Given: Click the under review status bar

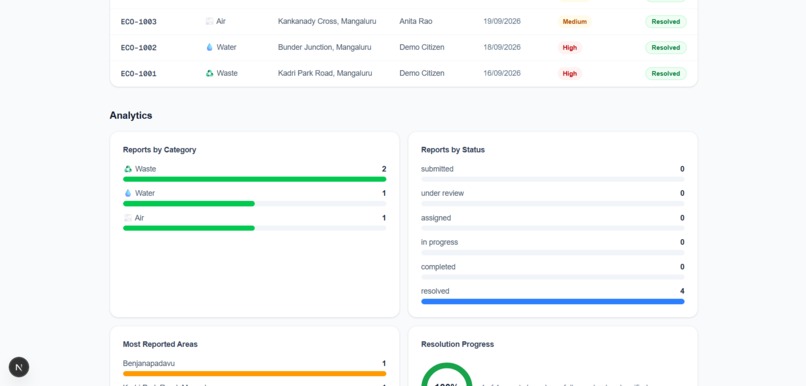Looking at the screenshot, I should pos(553,204).
